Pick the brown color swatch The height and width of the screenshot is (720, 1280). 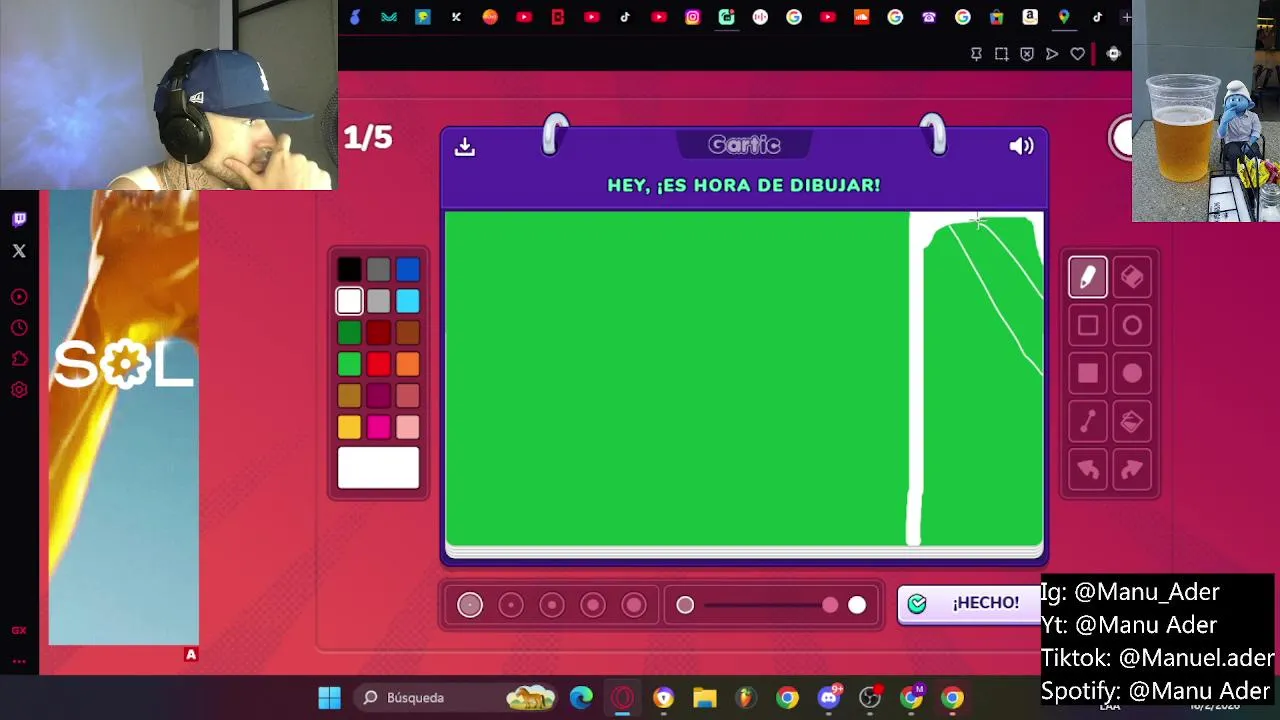pos(407,333)
